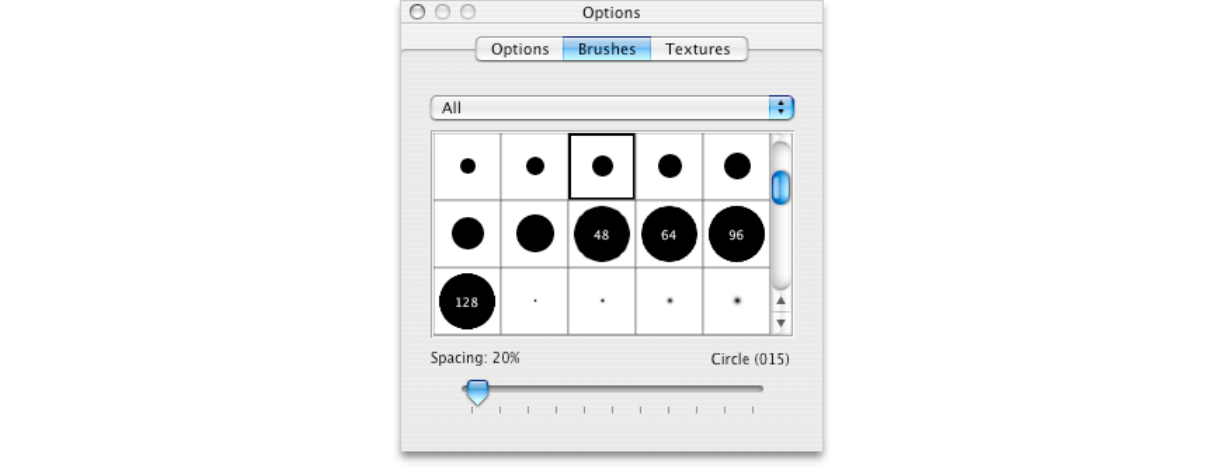1224x467 pixels.
Task: Click the Brushes tab
Action: (606, 49)
